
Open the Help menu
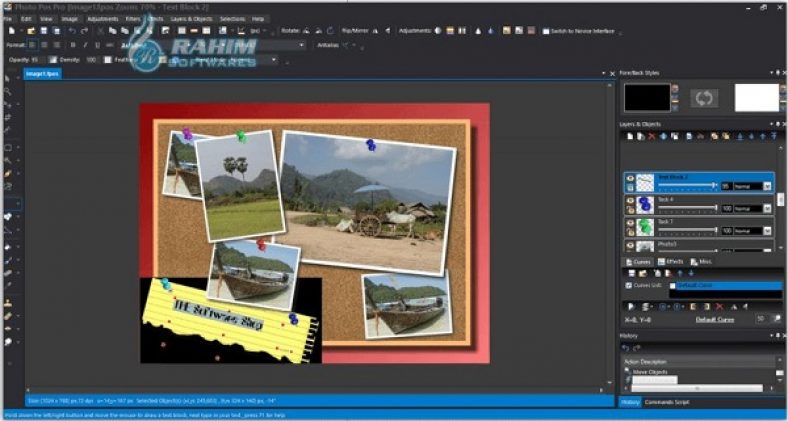click(258, 19)
